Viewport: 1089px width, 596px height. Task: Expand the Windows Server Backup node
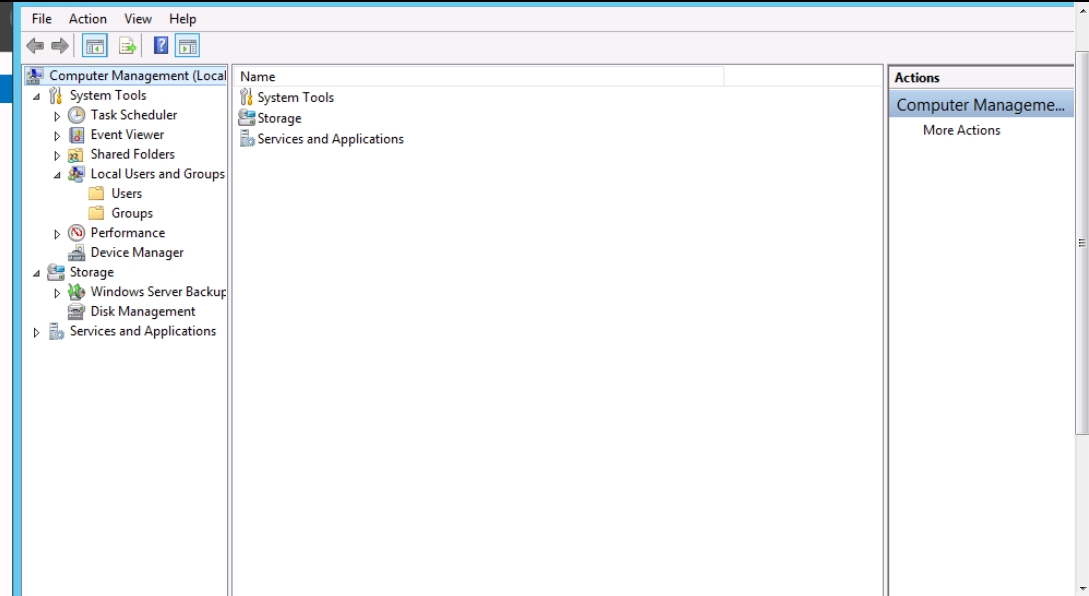click(57, 293)
